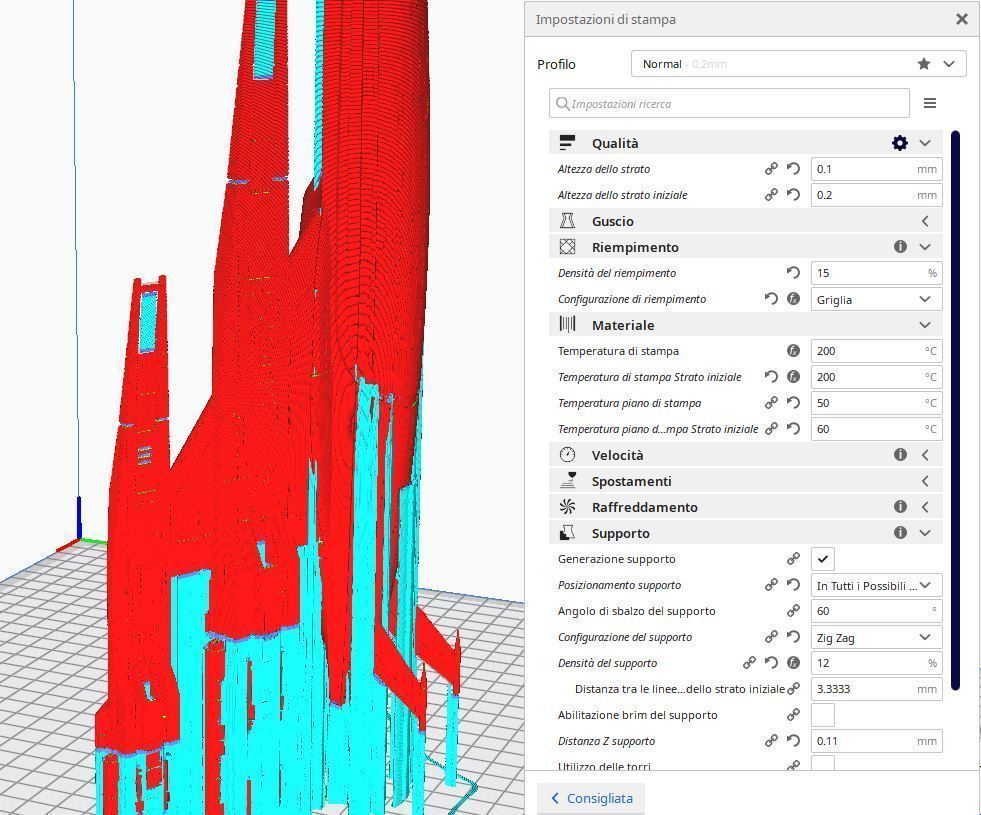Click the Materiale section header
Image resolution: width=981 pixels, height=815 pixels.
(746, 325)
